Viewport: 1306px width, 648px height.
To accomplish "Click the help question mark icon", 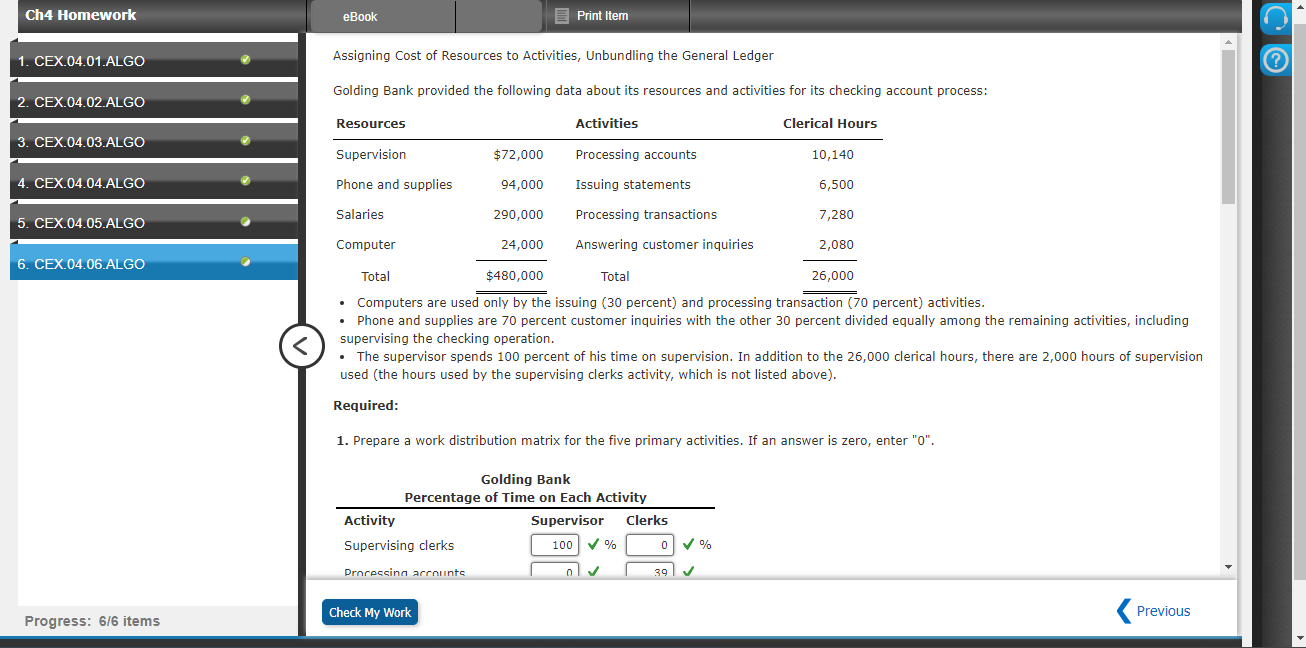I will pos(1276,60).
